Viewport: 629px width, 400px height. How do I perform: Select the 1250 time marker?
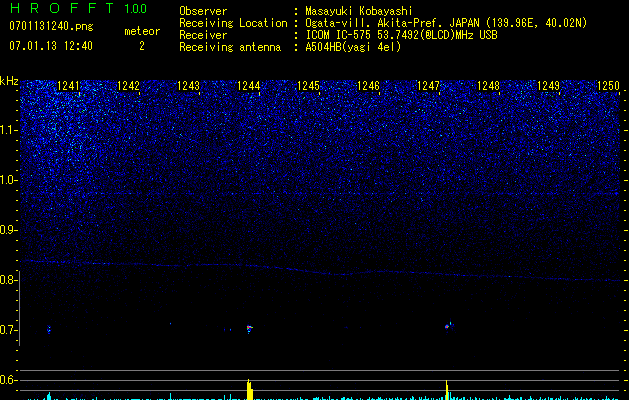[x=609, y=86]
